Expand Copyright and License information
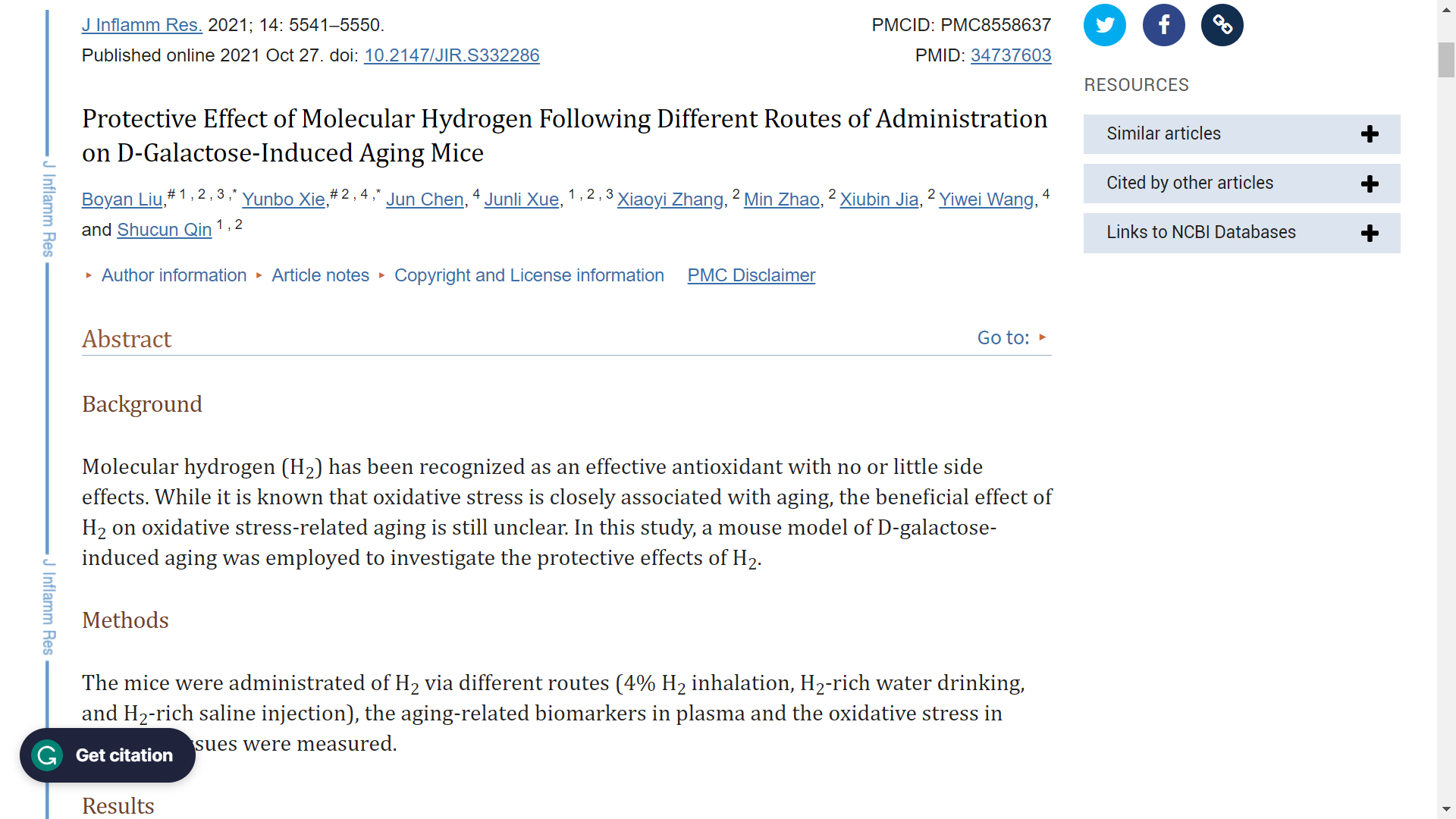 529,275
